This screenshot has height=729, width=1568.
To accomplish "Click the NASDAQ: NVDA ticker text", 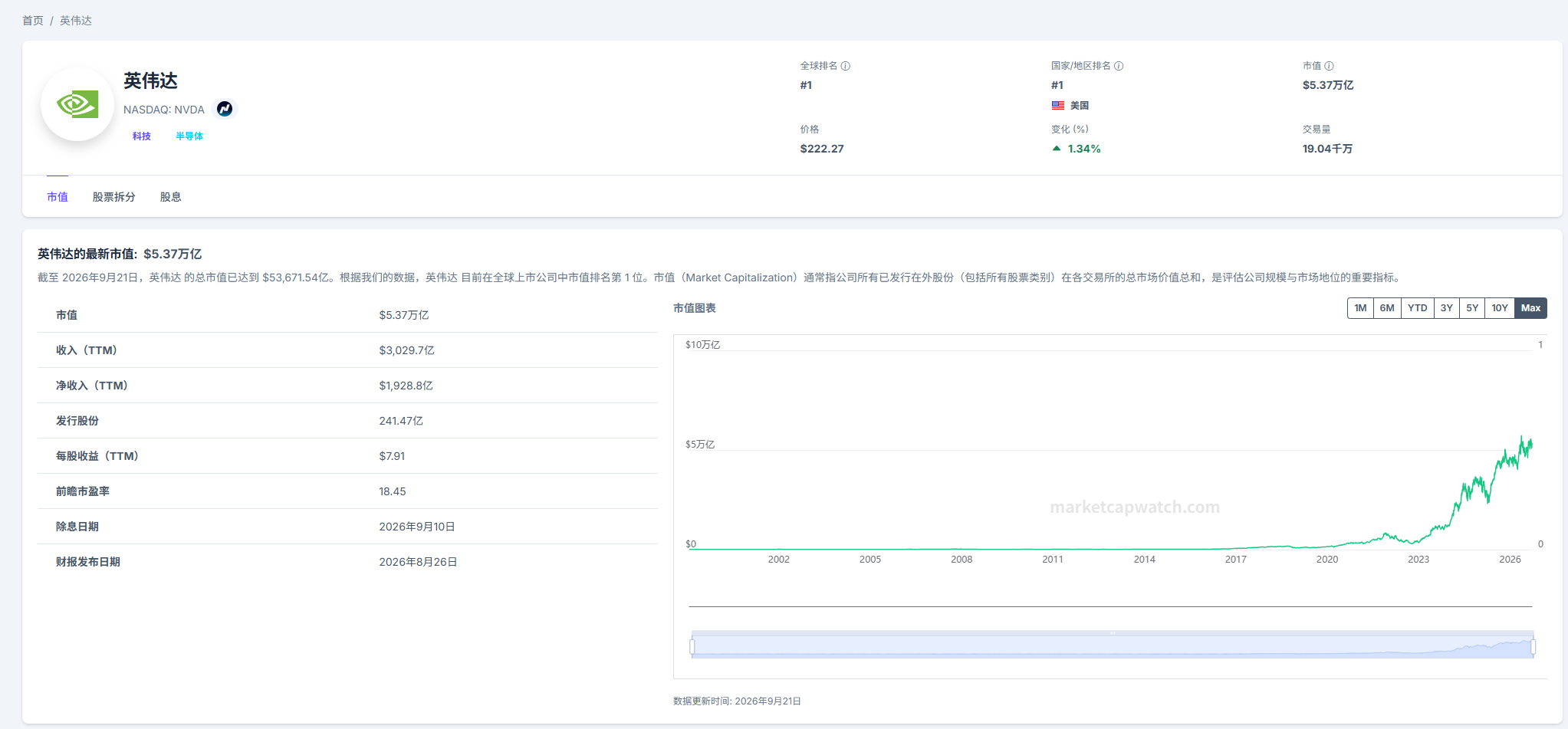I will click(164, 110).
